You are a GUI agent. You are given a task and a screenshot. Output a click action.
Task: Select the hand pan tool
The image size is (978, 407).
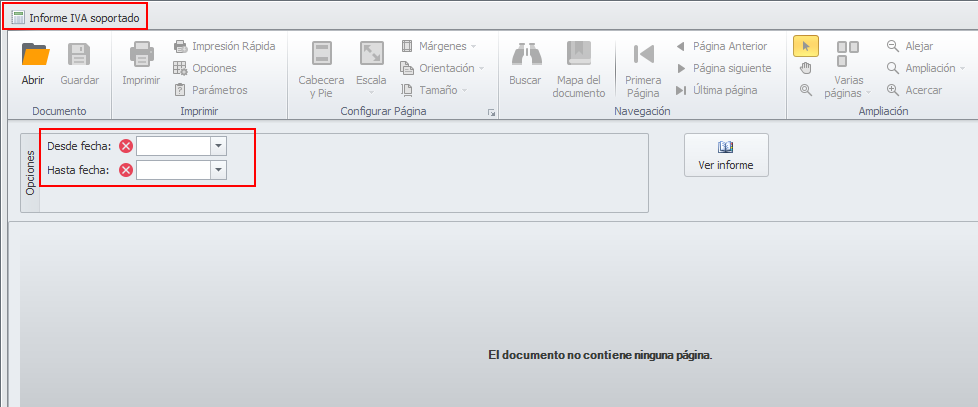pos(806,68)
